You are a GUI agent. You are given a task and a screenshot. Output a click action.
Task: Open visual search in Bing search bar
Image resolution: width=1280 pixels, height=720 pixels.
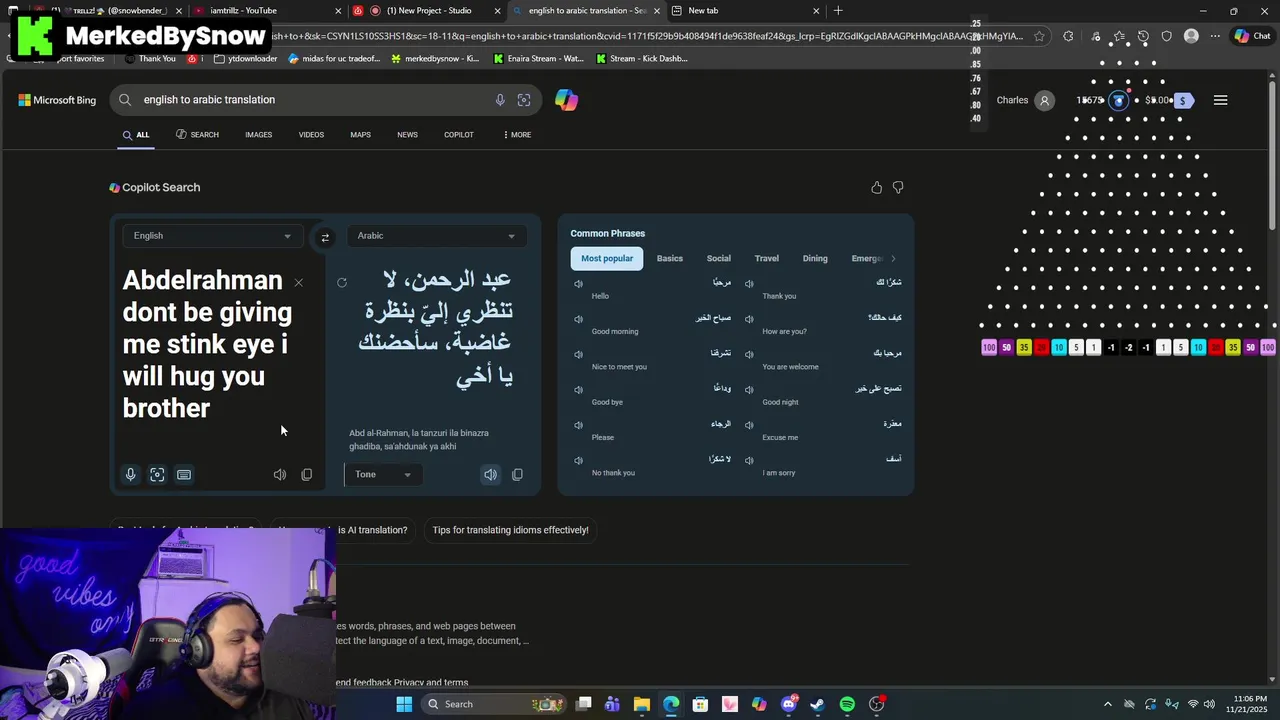click(524, 100)
